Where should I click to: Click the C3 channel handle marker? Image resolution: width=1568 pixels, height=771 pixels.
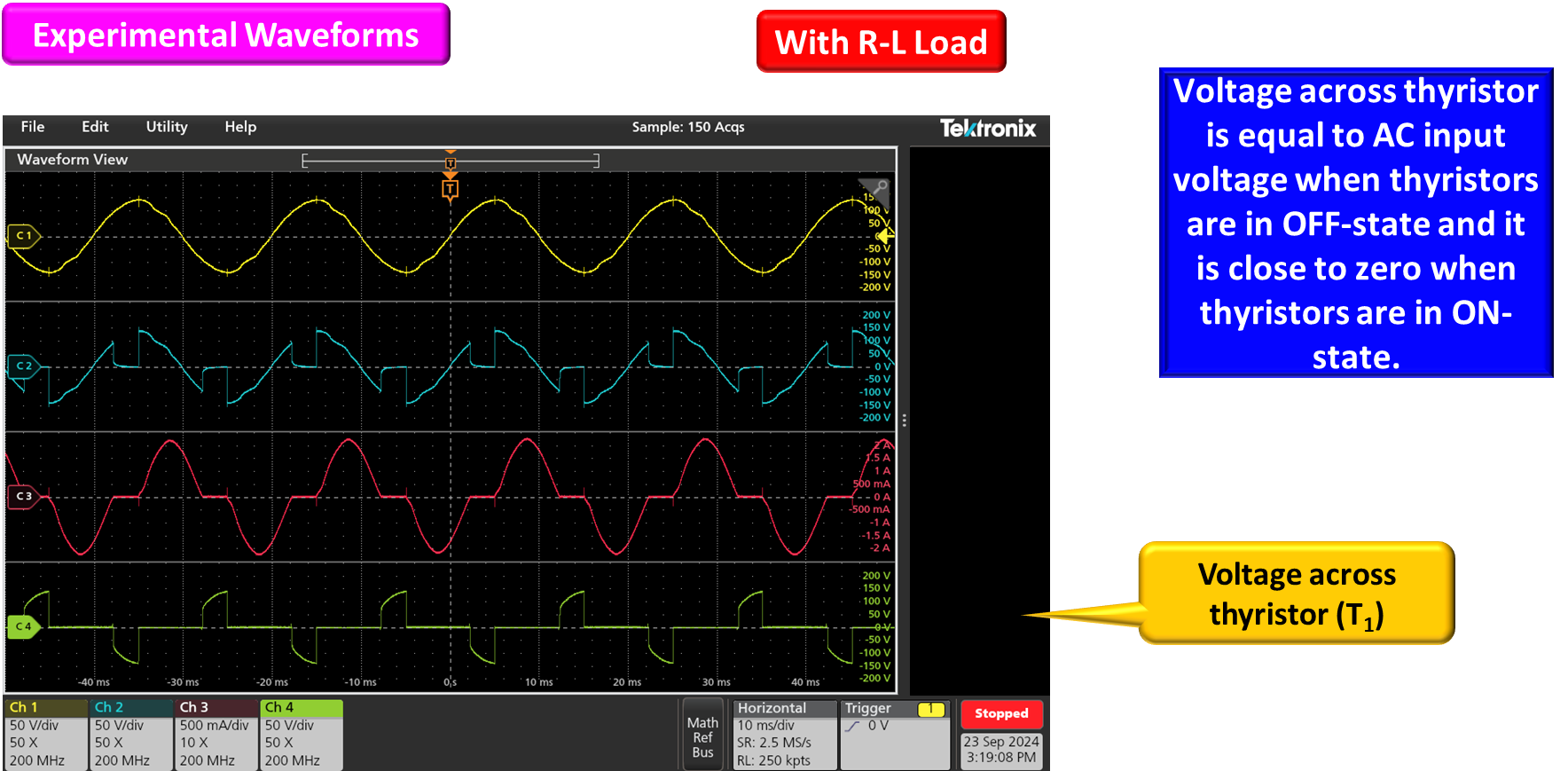23,496
